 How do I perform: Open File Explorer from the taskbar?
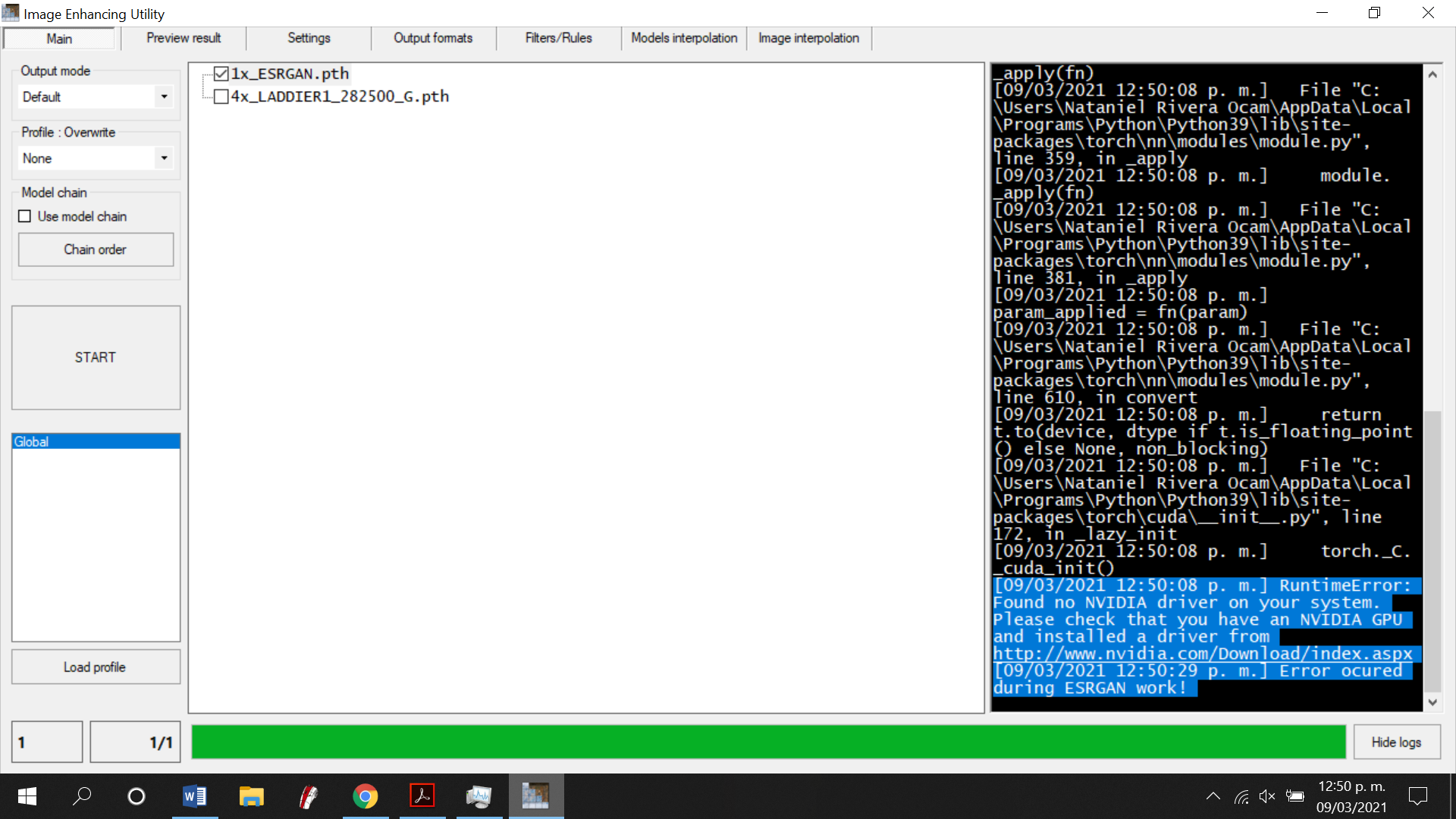click(x=251, y=795)
